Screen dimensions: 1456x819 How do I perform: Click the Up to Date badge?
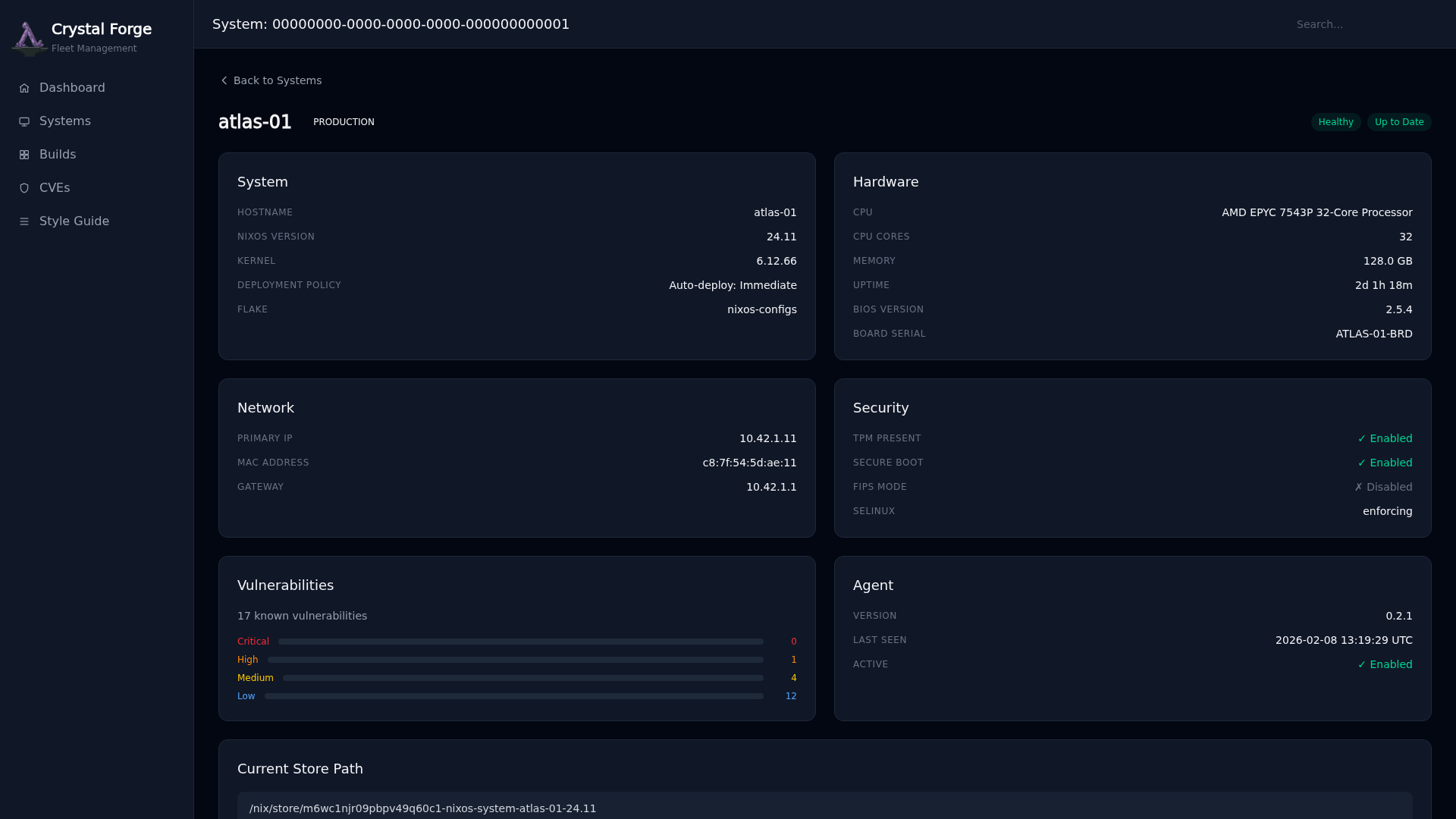1398,122
